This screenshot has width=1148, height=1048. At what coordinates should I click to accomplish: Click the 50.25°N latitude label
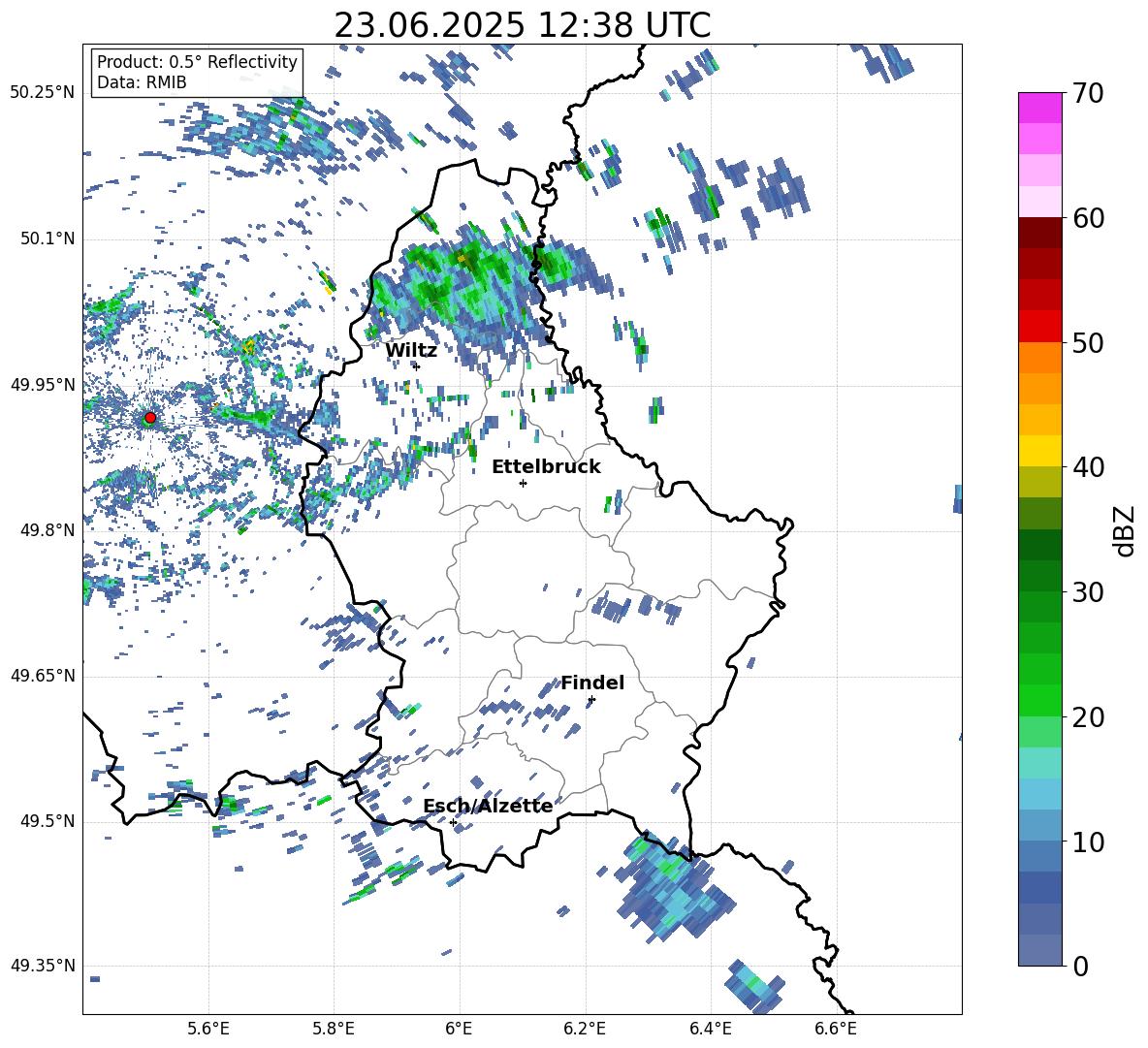[x=43, y=93]
